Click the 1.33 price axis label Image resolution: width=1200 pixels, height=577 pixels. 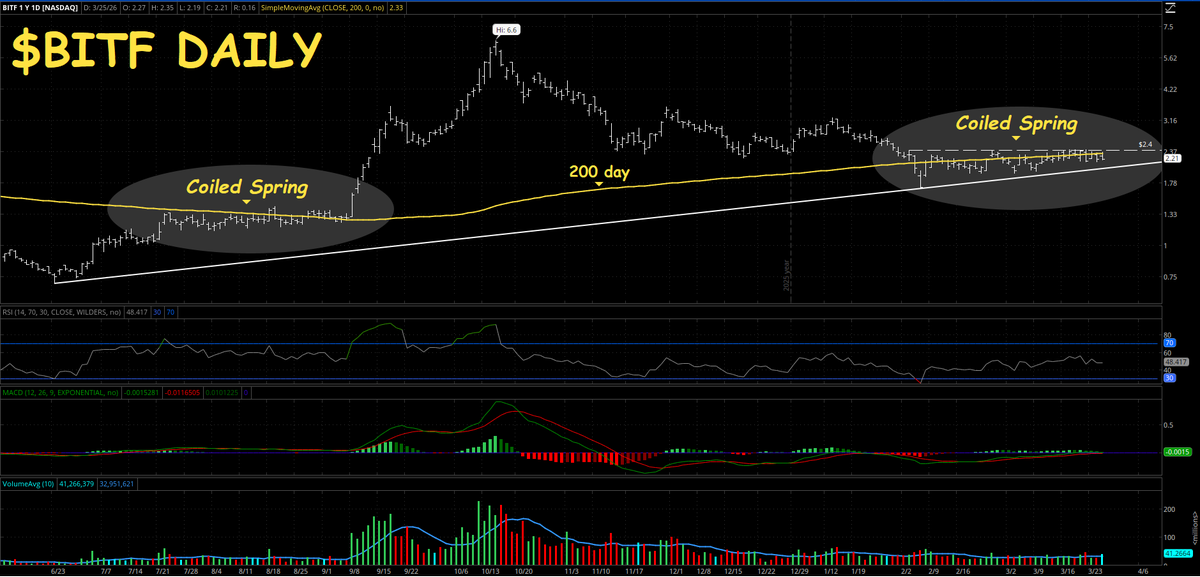point(1171,214)
